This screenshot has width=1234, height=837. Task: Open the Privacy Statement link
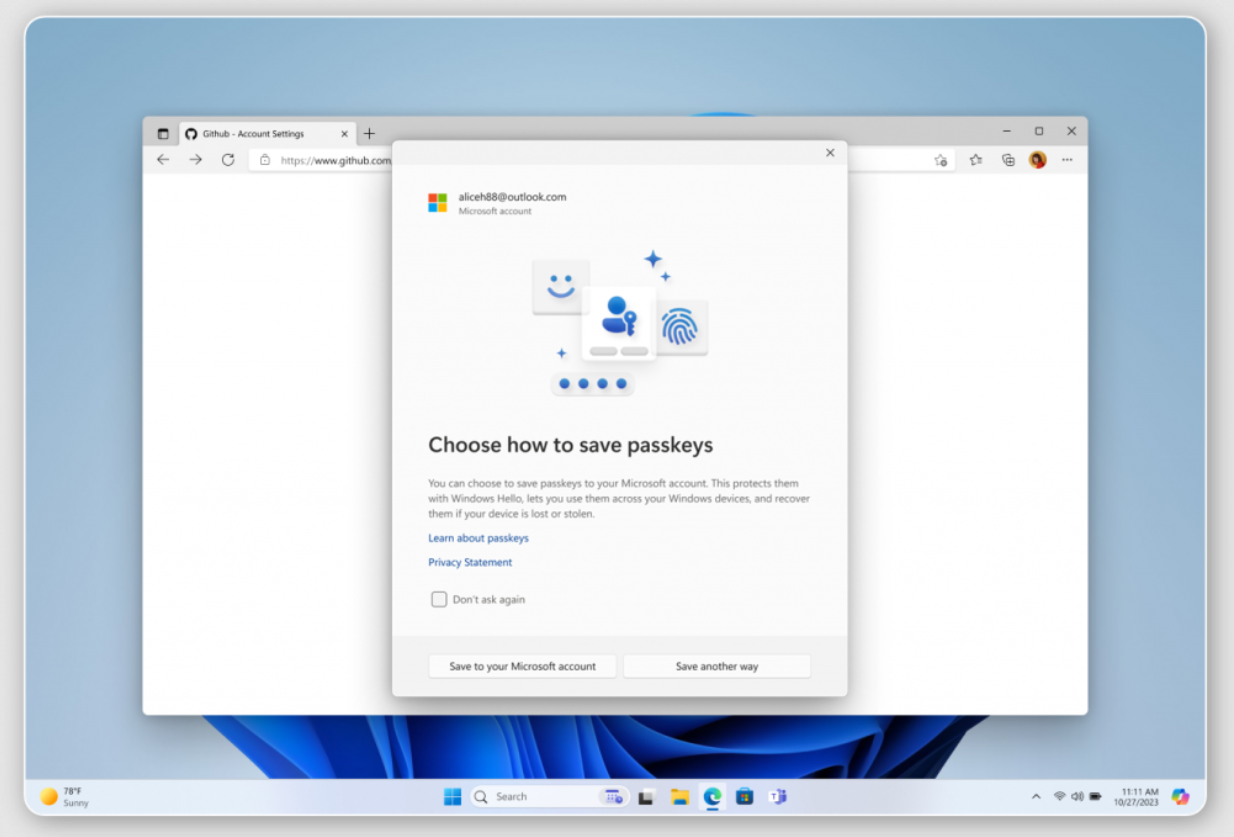pos(470,563)
